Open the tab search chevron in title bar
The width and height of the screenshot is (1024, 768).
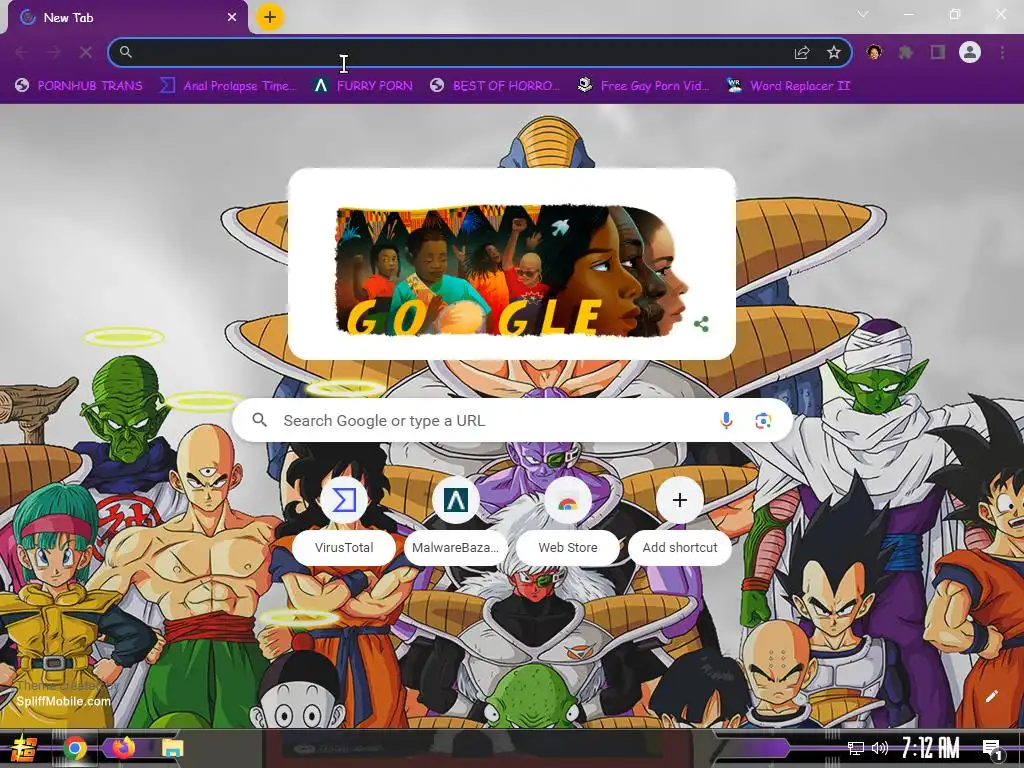[x=863, y=14]
